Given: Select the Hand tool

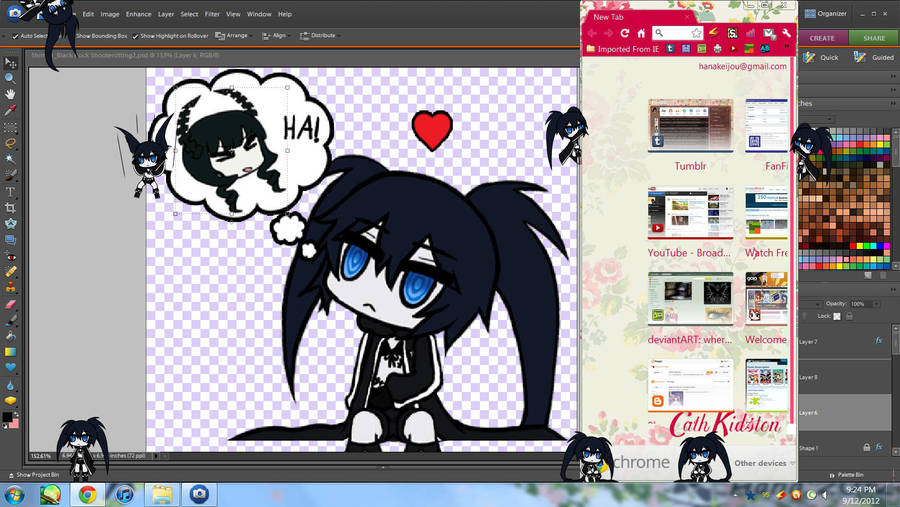Looking at the screenshot, I should (10, 94).
